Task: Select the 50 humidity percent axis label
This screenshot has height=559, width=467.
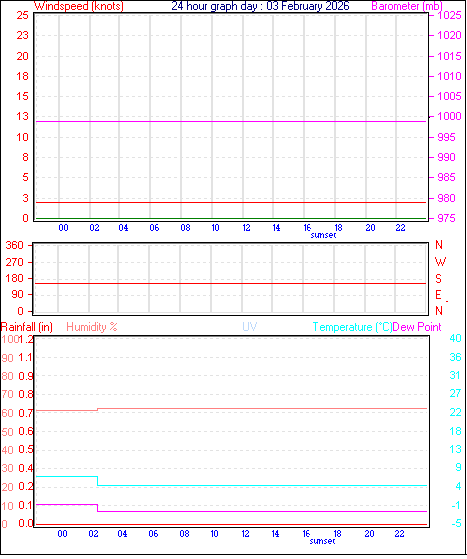Action: 7,432
